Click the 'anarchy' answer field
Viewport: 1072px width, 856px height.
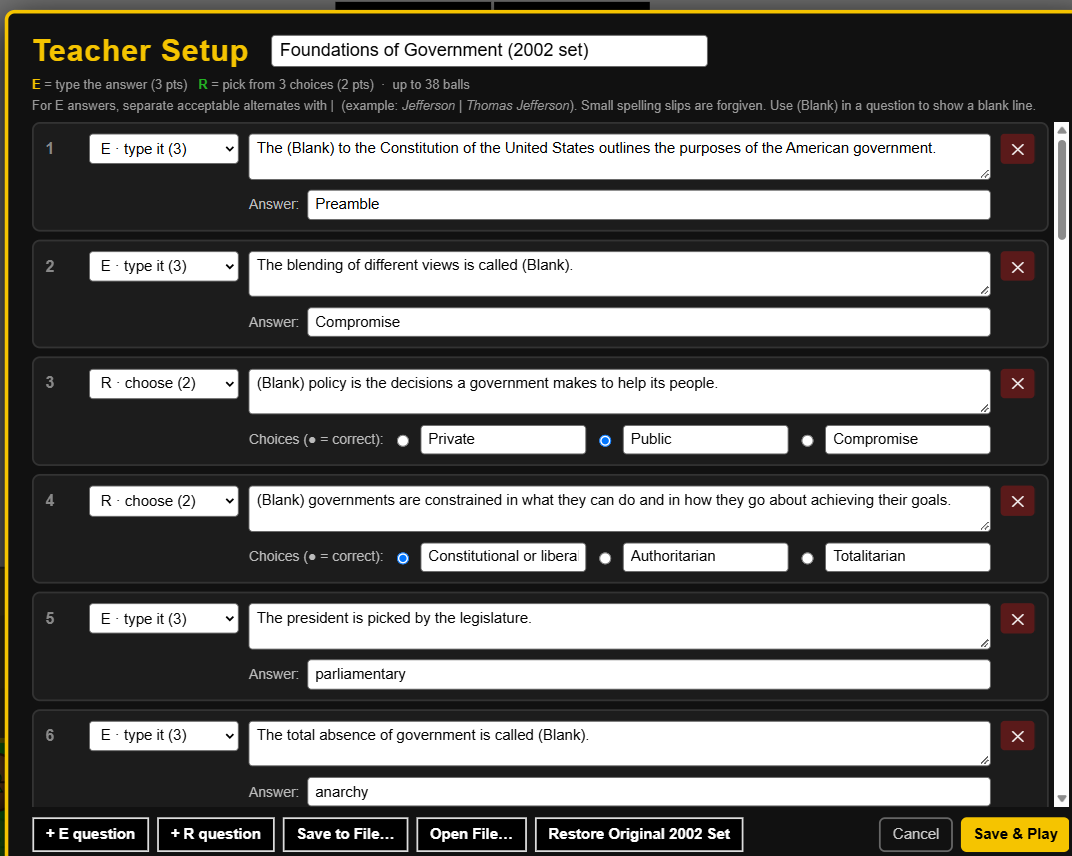click(x=649, y=792)
